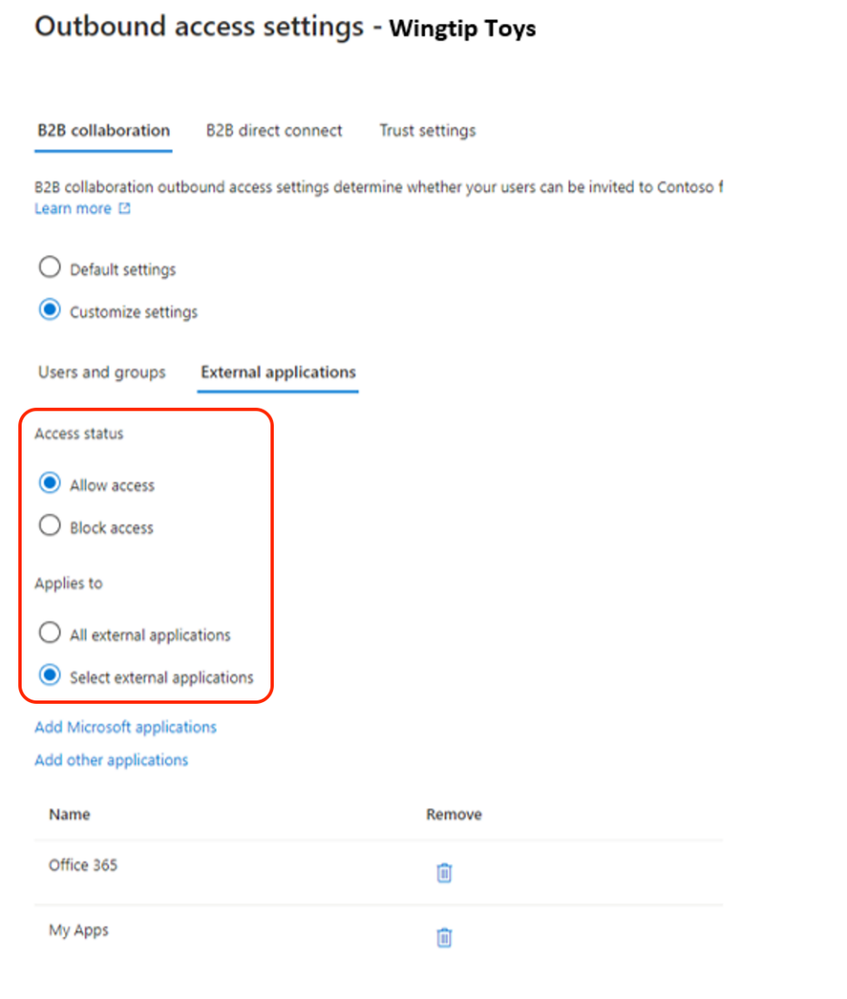Open the Users and groups sub-tab
847x999 pixels.
coord(102,372)
